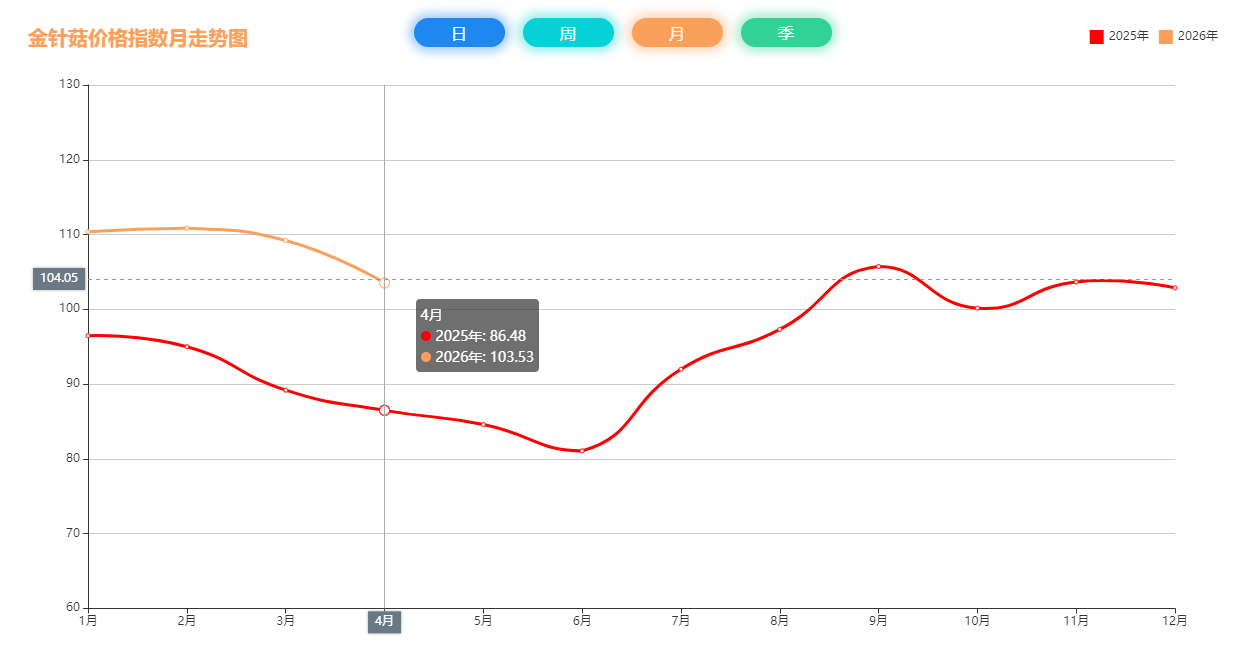1257x666 pixels.
Task: Switch to the 日 (daily) view
Action: (459, 33)
